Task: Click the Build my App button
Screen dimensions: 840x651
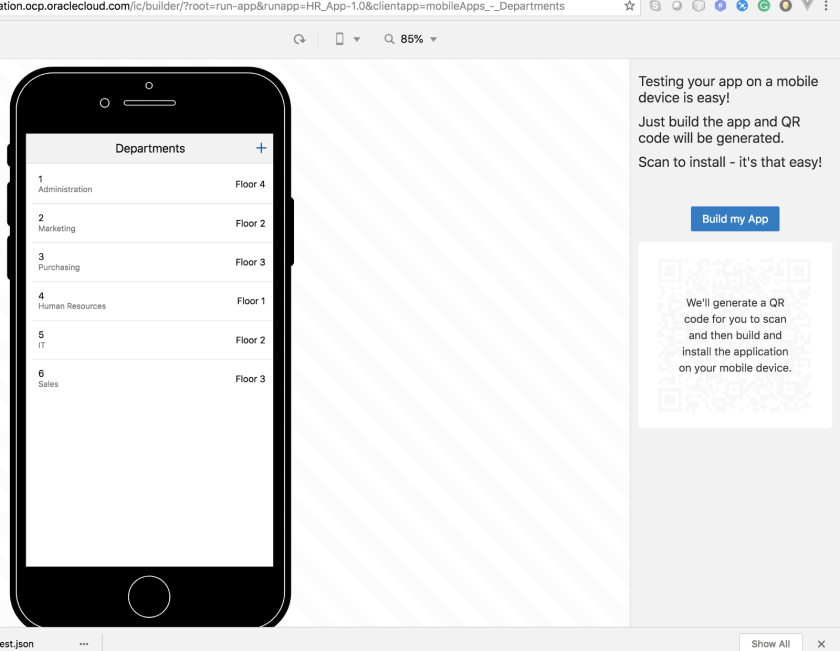Action: click(x=734, y=219)
